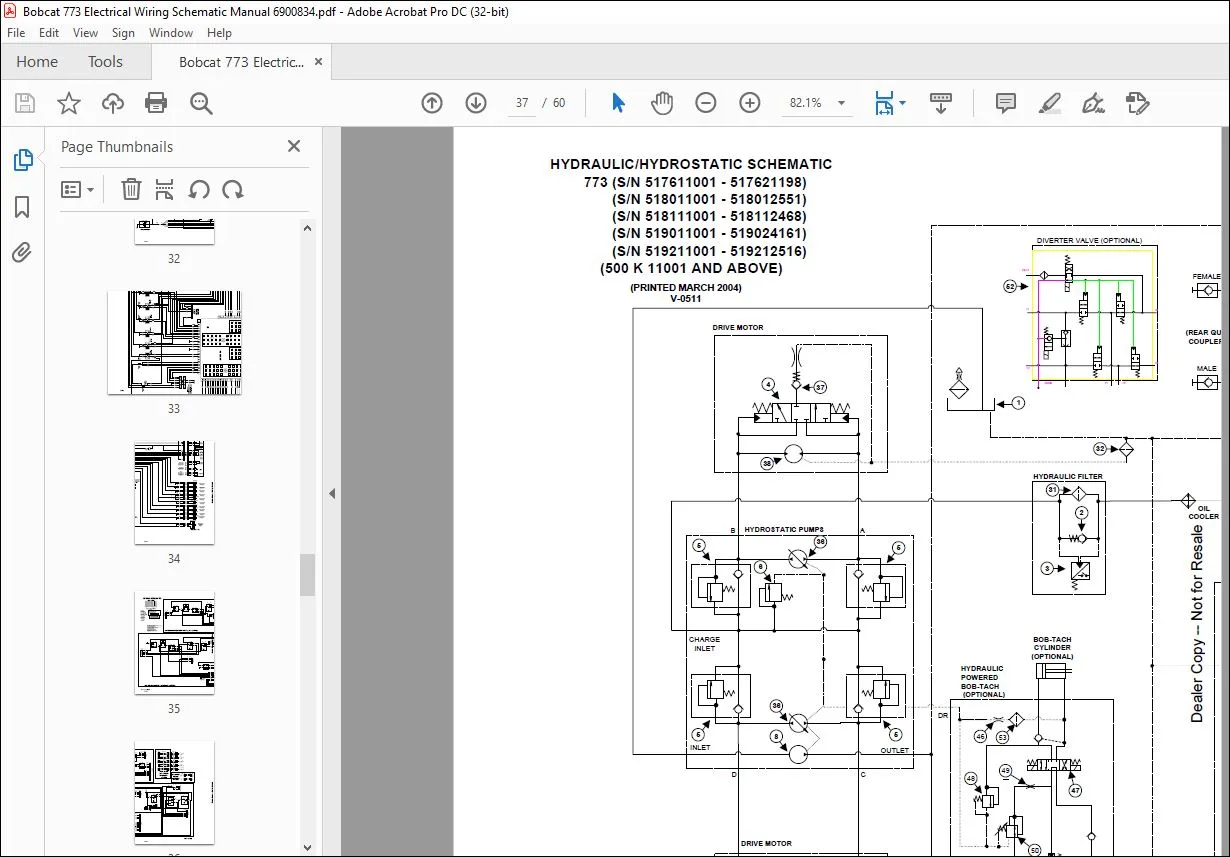Click the scrolling mode keyboard icon
The height and width of the screenshot is (857, 1230).
pyautogui.click(x=941, y=103)
